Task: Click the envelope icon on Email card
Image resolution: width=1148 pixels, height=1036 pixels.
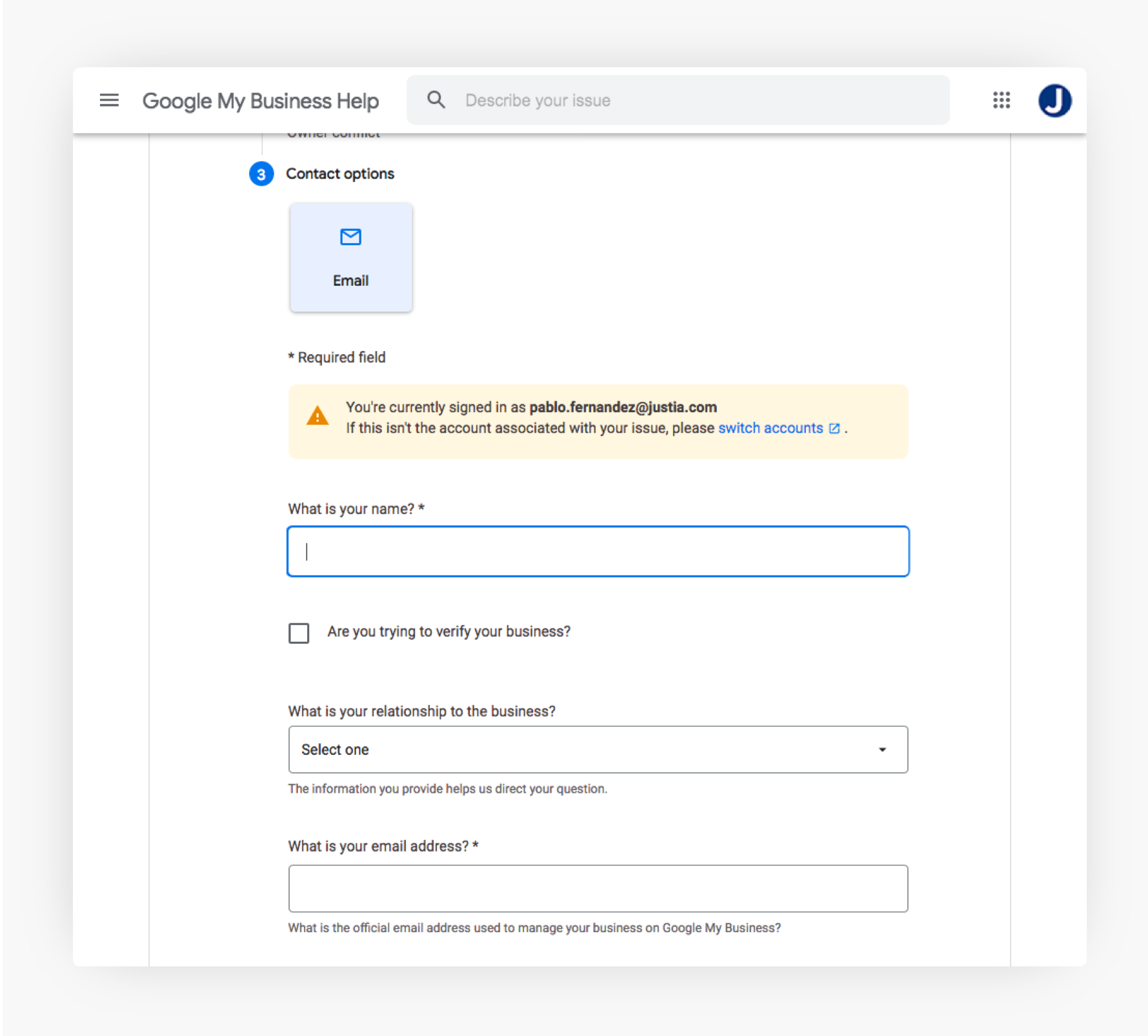Action: tap(350, 237)
